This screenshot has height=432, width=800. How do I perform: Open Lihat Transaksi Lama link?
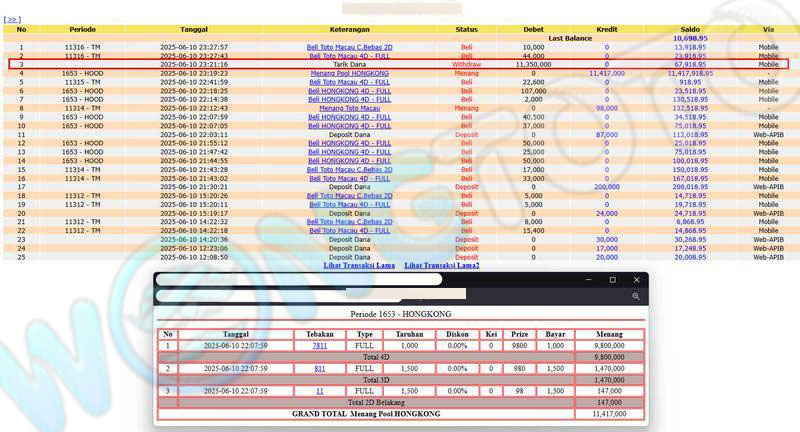358,265
